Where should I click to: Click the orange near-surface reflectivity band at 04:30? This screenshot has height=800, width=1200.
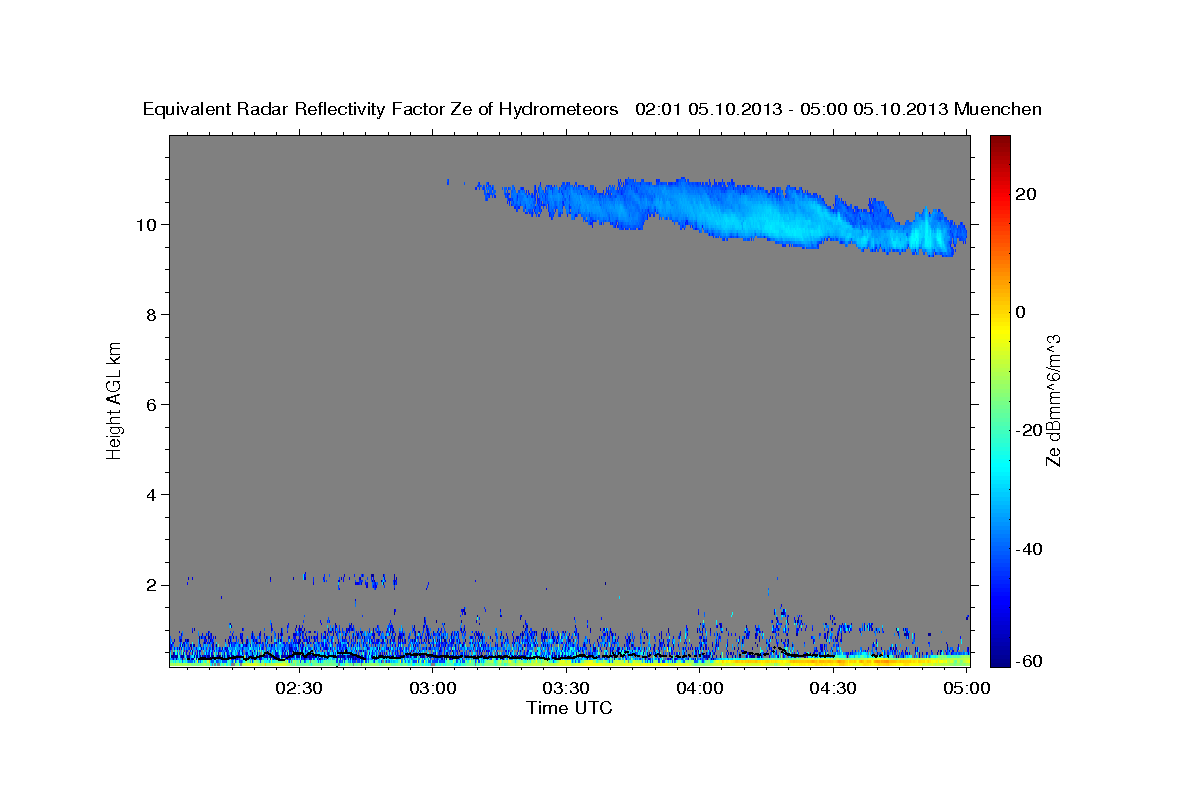[x=833, y=661]
